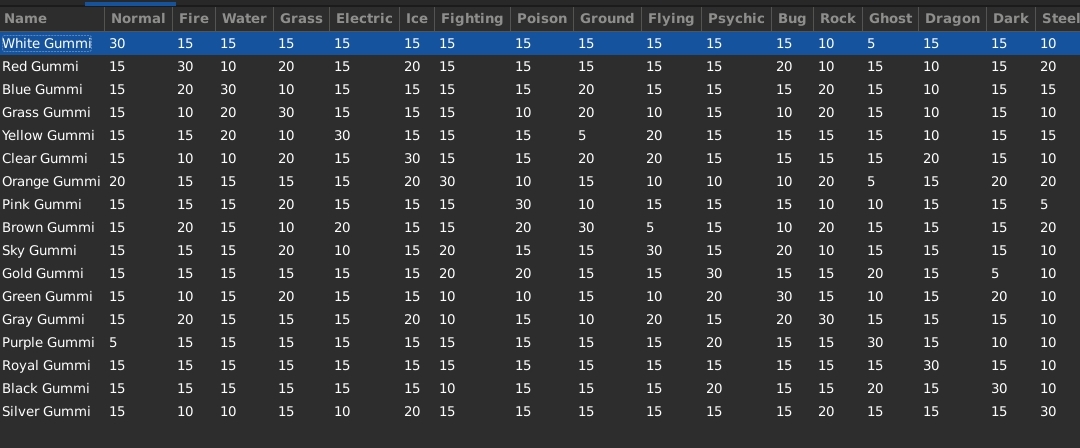Click the Gray Gummi Rock value cell

point(825,319)
